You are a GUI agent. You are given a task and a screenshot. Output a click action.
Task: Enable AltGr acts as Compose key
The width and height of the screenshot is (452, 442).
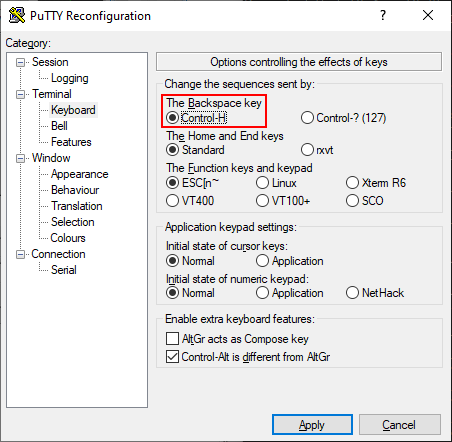(x=237, y=339)
